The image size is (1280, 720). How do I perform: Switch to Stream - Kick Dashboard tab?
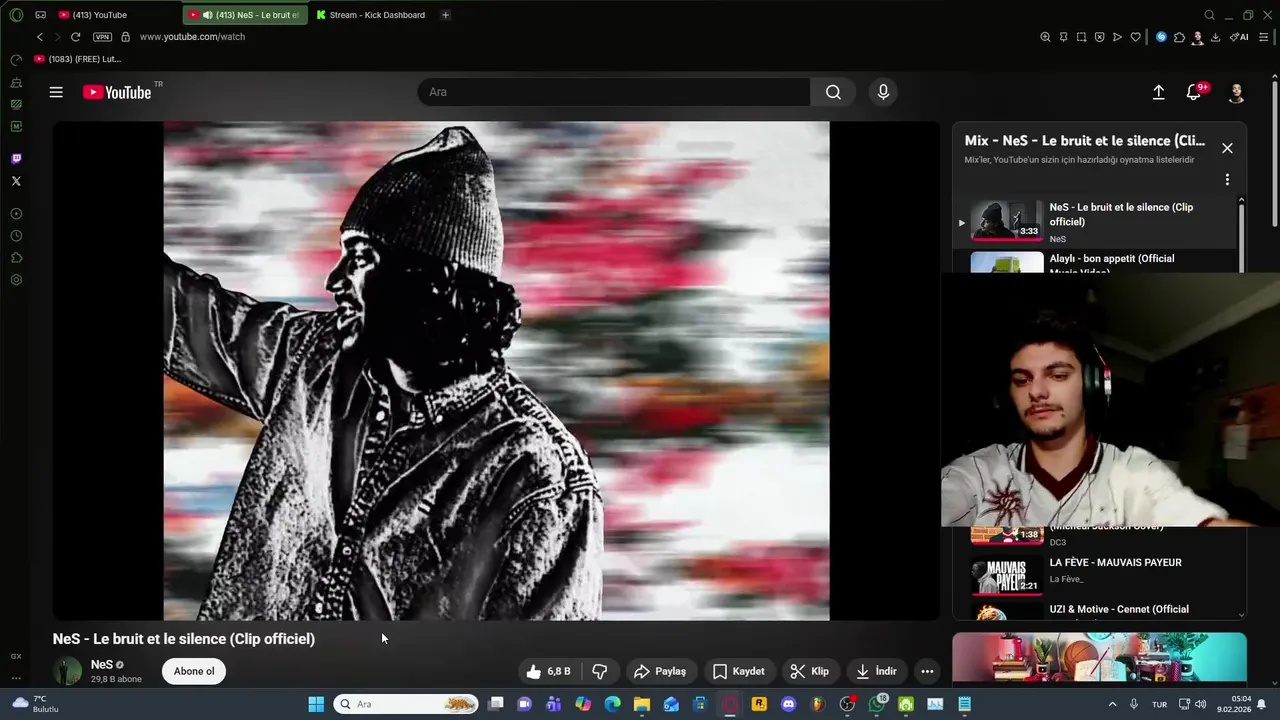(372, 15)
